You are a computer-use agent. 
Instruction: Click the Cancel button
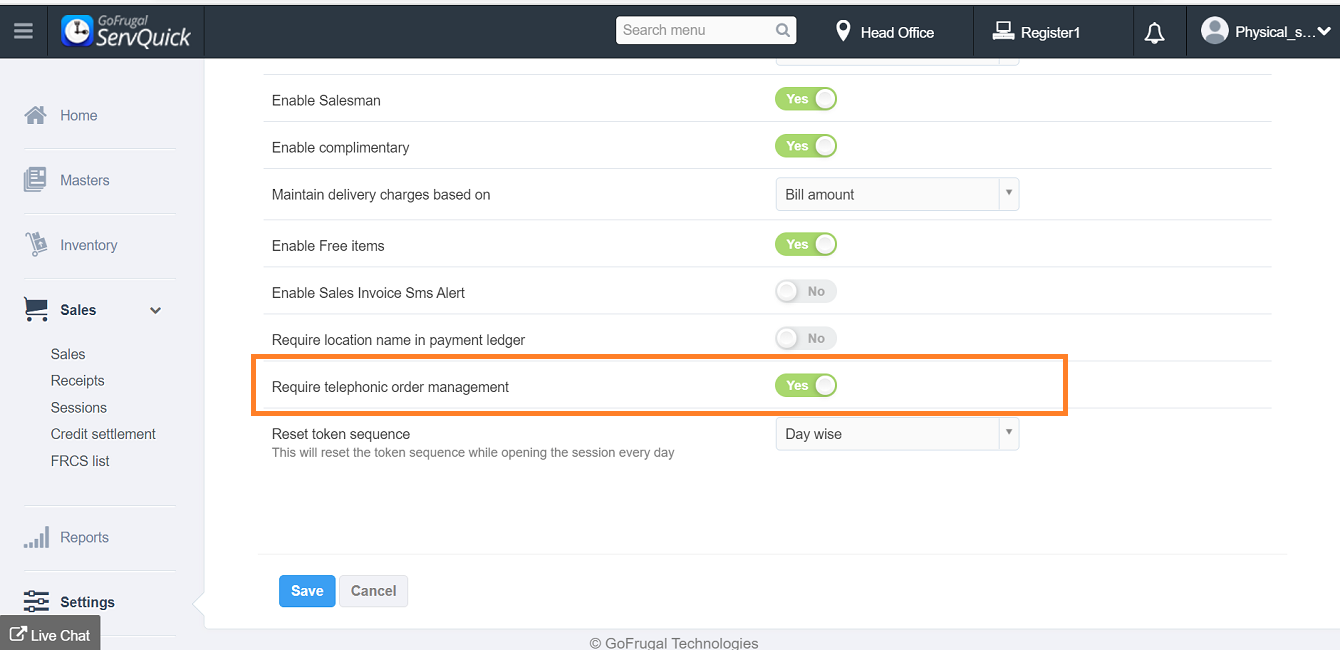pos(373,591)
